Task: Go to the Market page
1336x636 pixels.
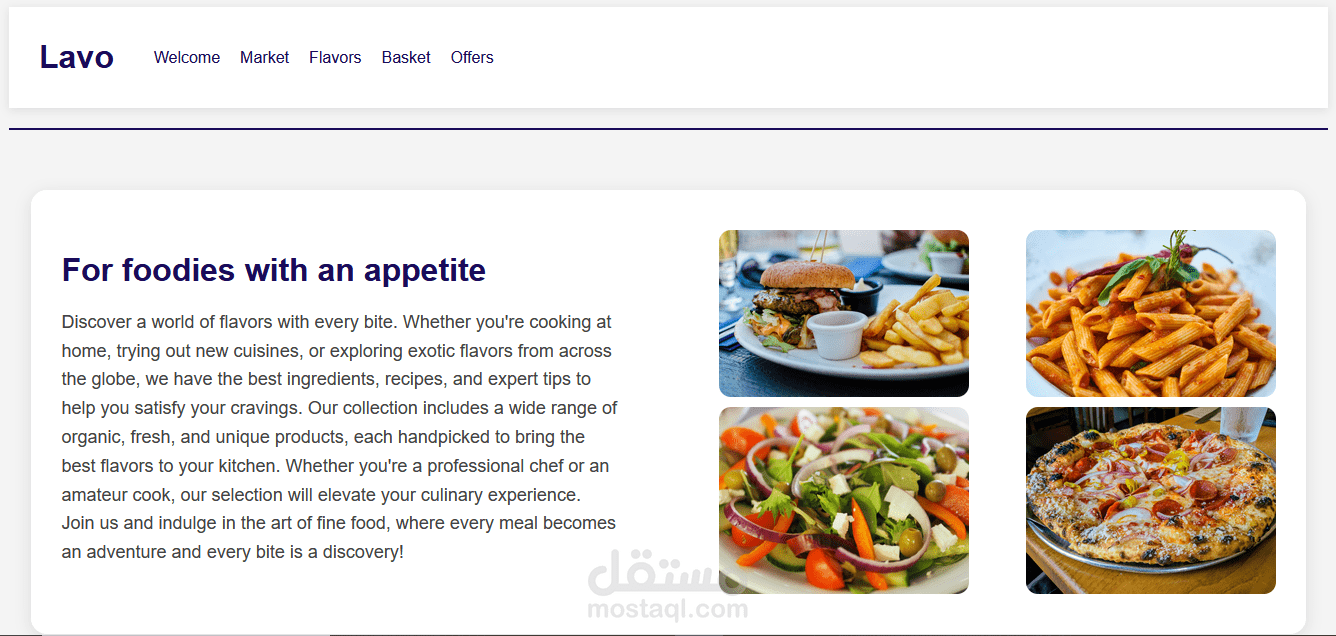Action: click(x=264, y=58)
